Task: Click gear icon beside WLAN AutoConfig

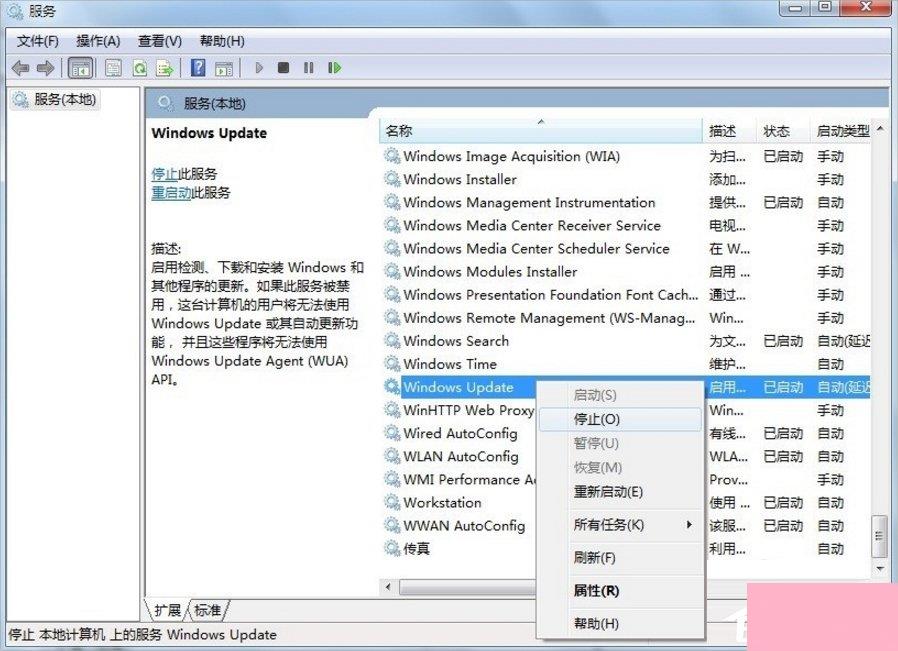Action: (392, 456)
